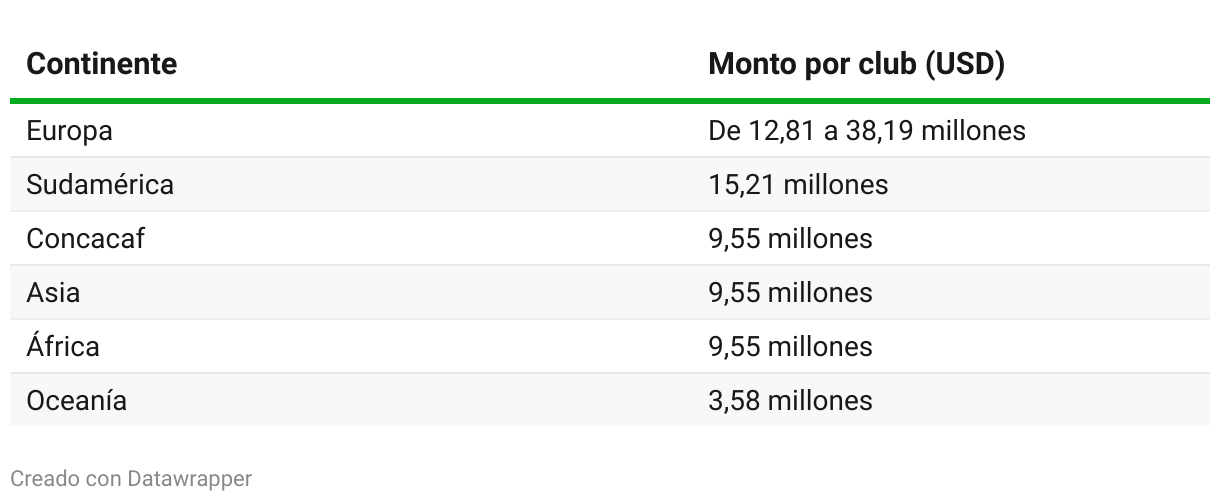Click the green line under the header
The height and width of the screenshot is (502, 1220).
tap(610, 101)
